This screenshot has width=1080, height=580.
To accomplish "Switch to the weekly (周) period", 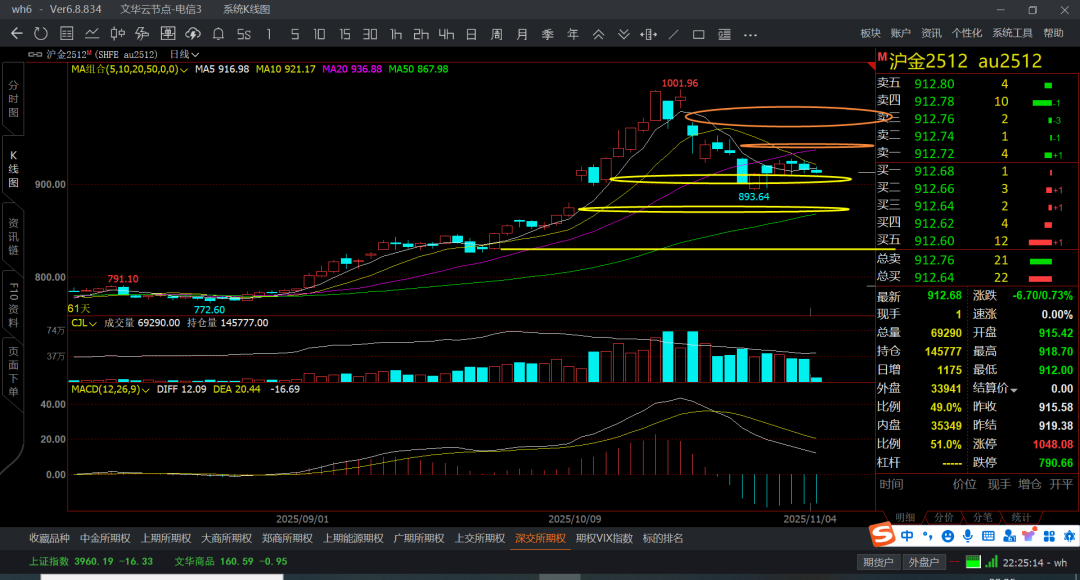I will pos(496,34).
